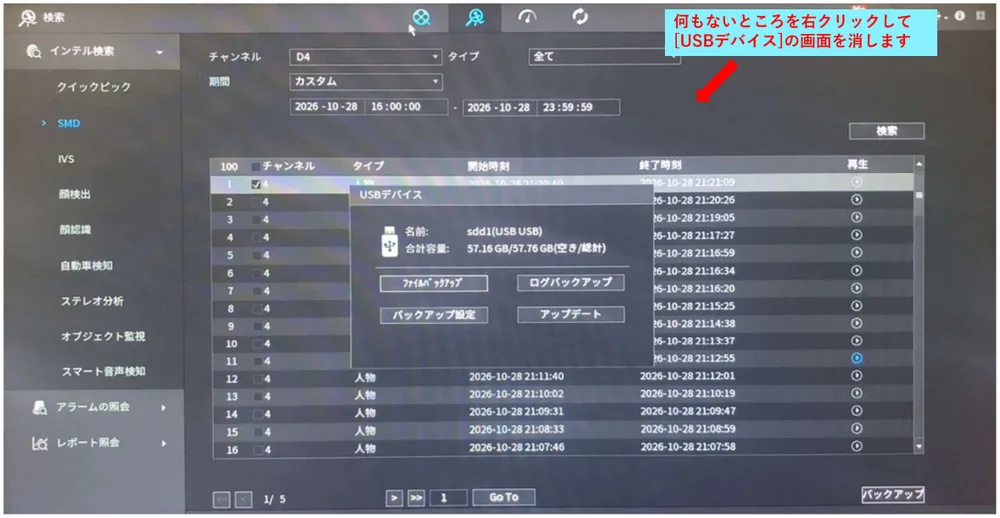Open the playback film-reel icon in top bar
The width and height of the screenshot is (1000, 518).
click(421, 17)
